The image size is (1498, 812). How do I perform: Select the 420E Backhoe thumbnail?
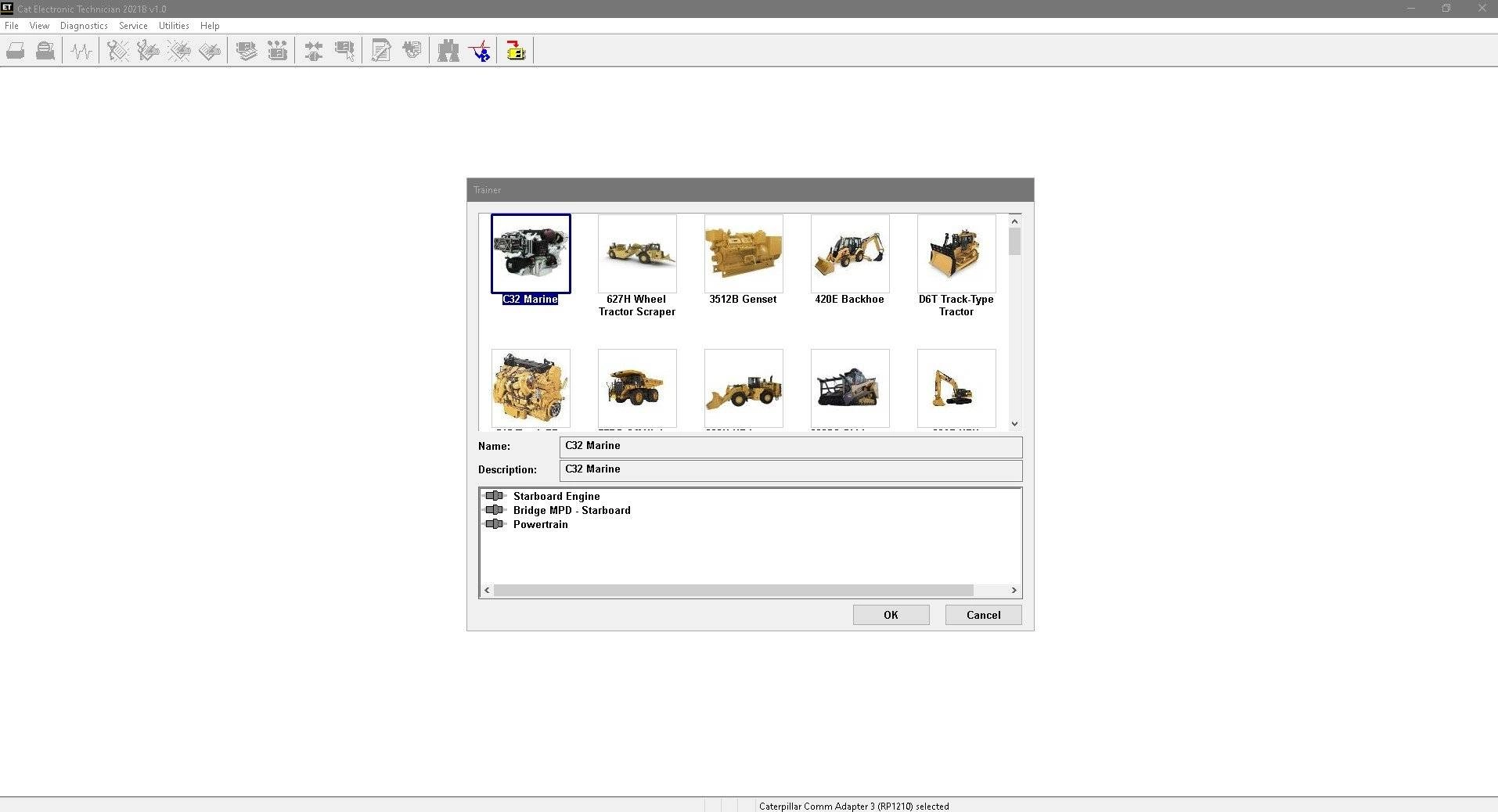pos(850,253)
